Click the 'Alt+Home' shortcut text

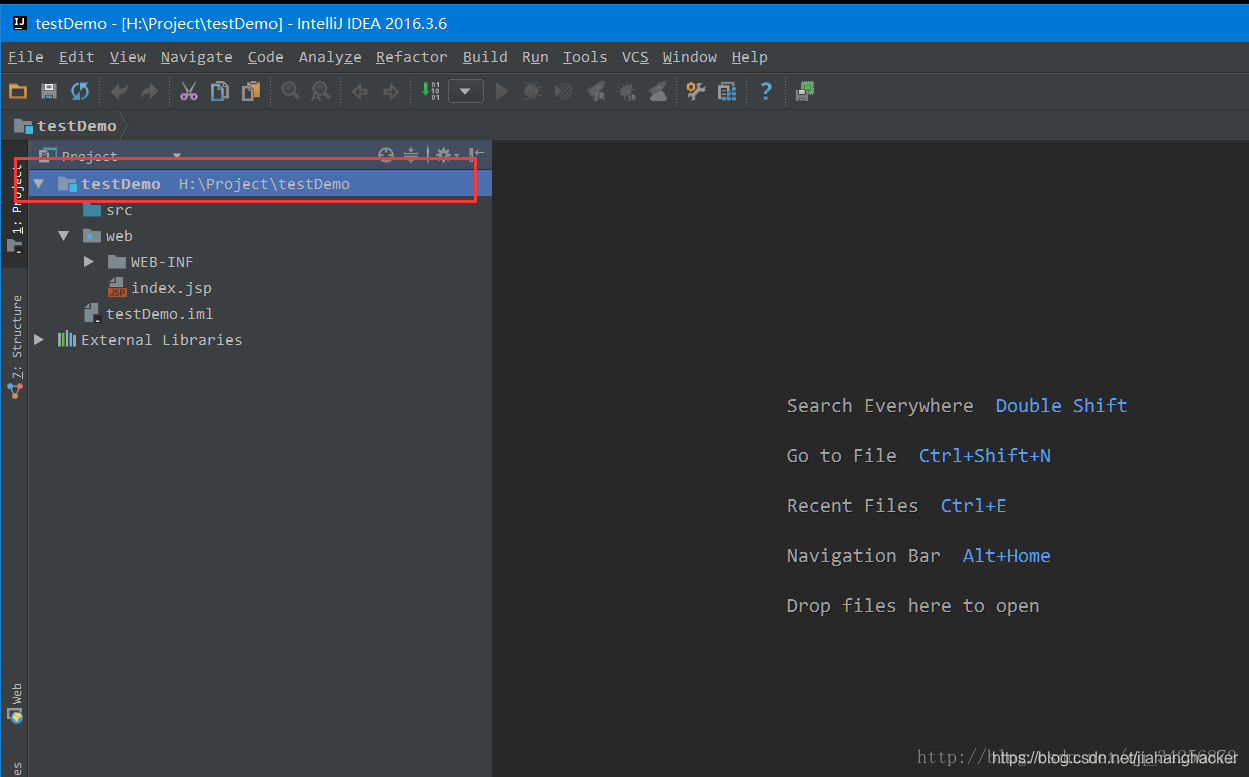(x=1006, y=555)
